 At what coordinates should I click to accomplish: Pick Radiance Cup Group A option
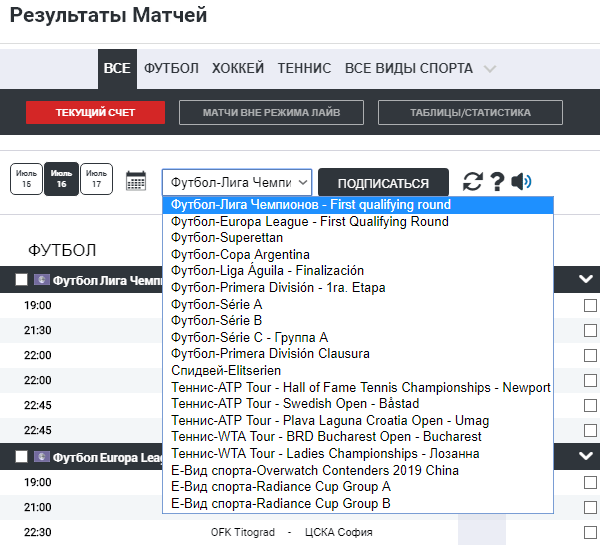[x=358, y=486]
